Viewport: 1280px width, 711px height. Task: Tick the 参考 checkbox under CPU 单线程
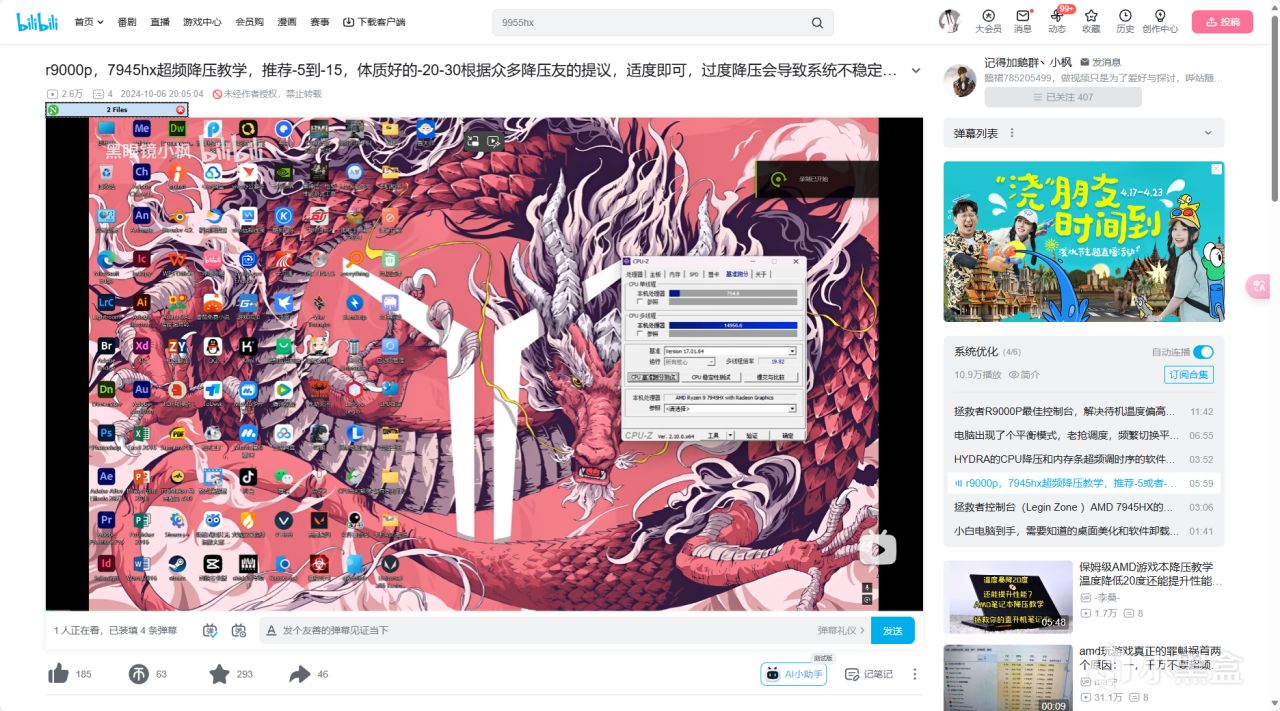[x=640, y=301]
